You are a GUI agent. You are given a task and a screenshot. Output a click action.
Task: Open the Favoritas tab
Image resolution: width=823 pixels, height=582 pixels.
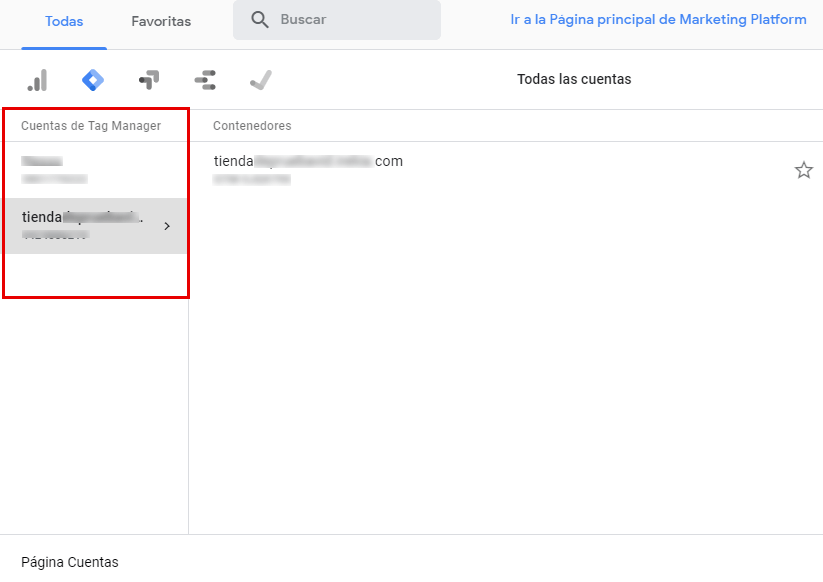pos(161,21)
